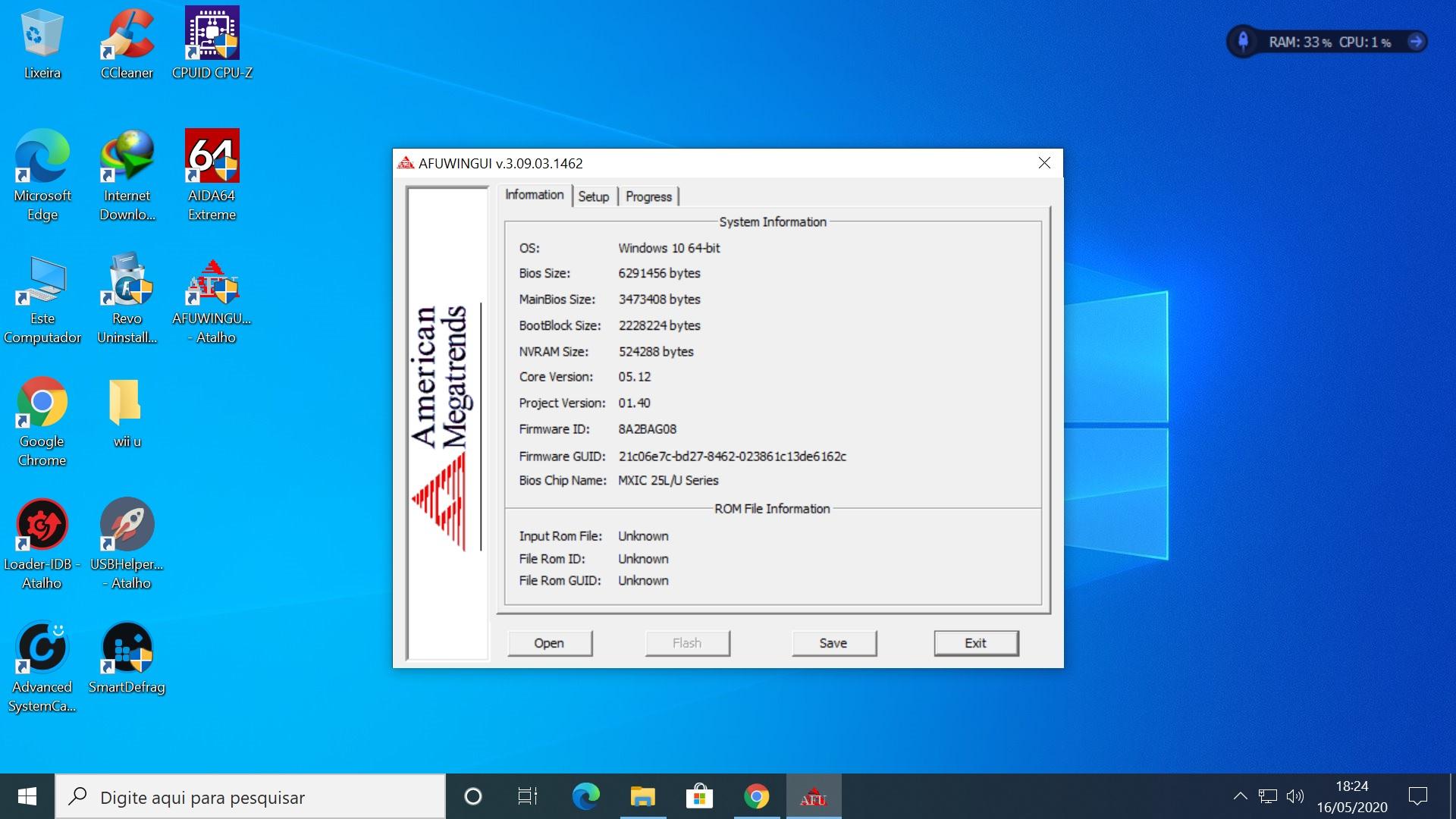Click the Bios Size value 6291456 bytes
Viewport: 1456px width, 819px height.
pyautogui.click(x=659, y=273)
